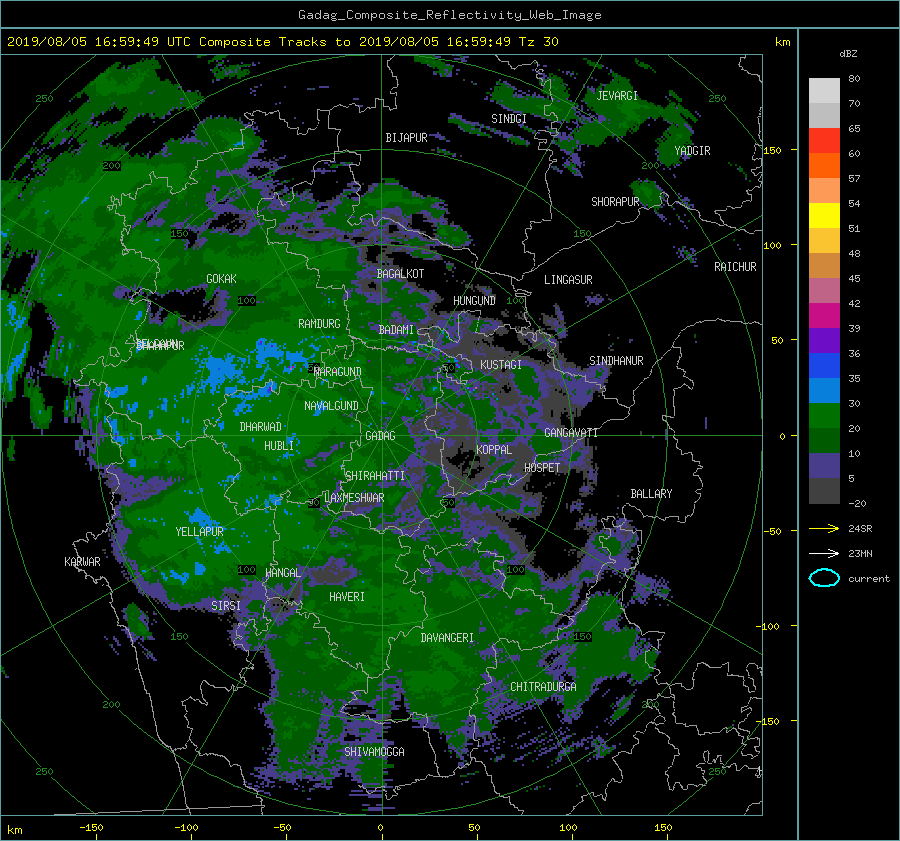Click the YADGIR city label
The width and height of the screenshot is (900, 841).
692,151
